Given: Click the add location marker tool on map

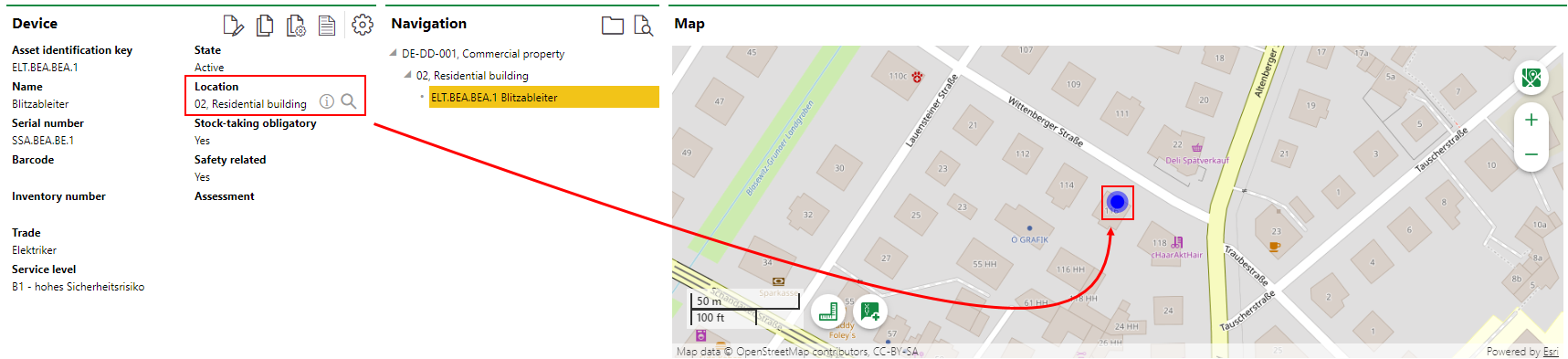Looking at the screenshot, I should [x=870, y=312].
